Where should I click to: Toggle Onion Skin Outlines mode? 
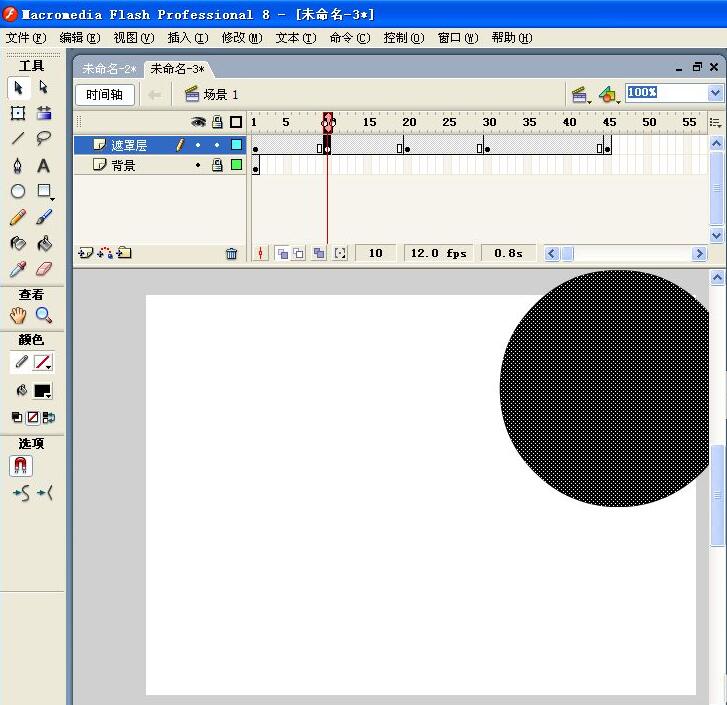299,253
